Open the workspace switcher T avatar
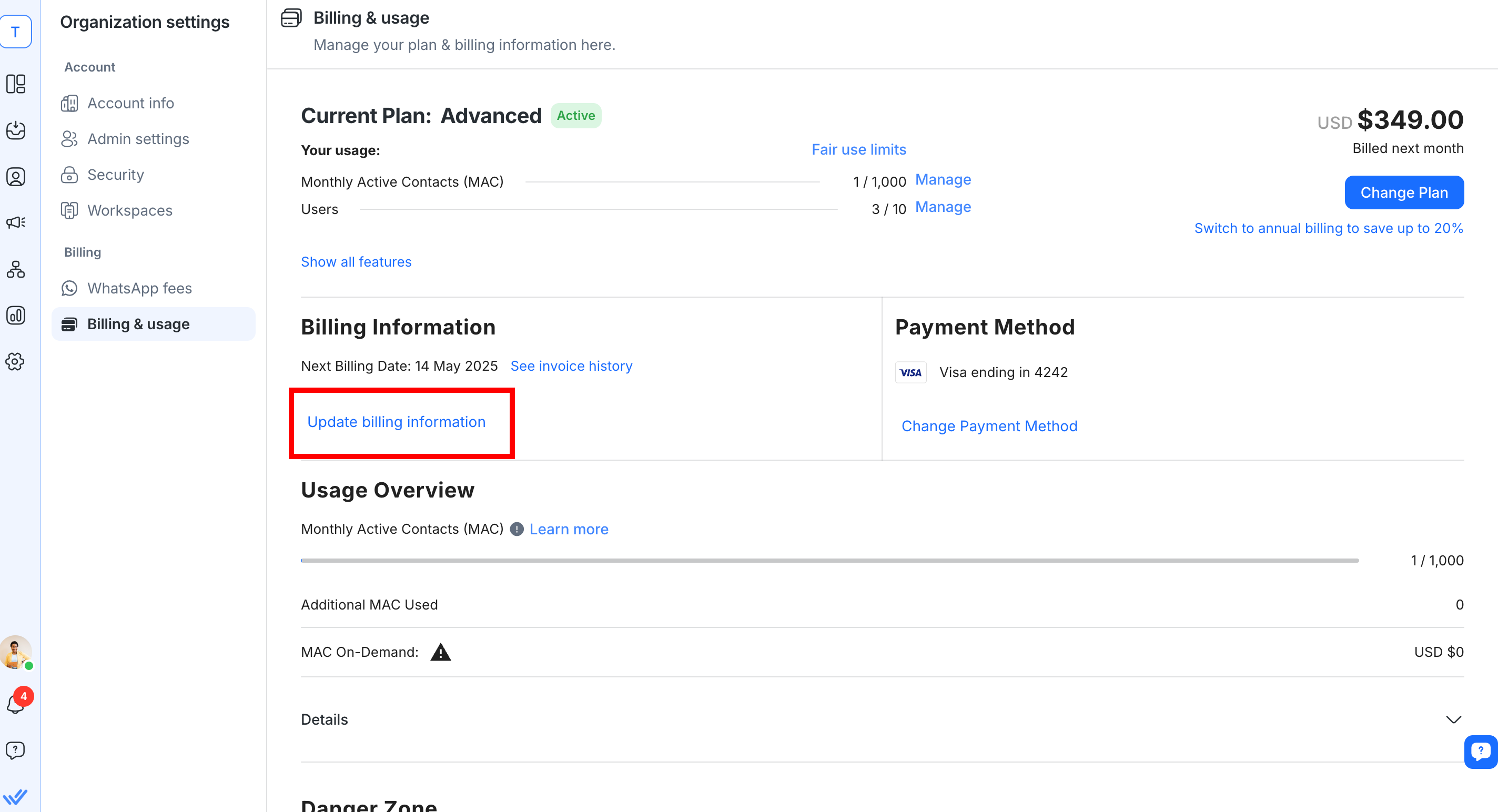1498x812 pixels. coord(16,32)
